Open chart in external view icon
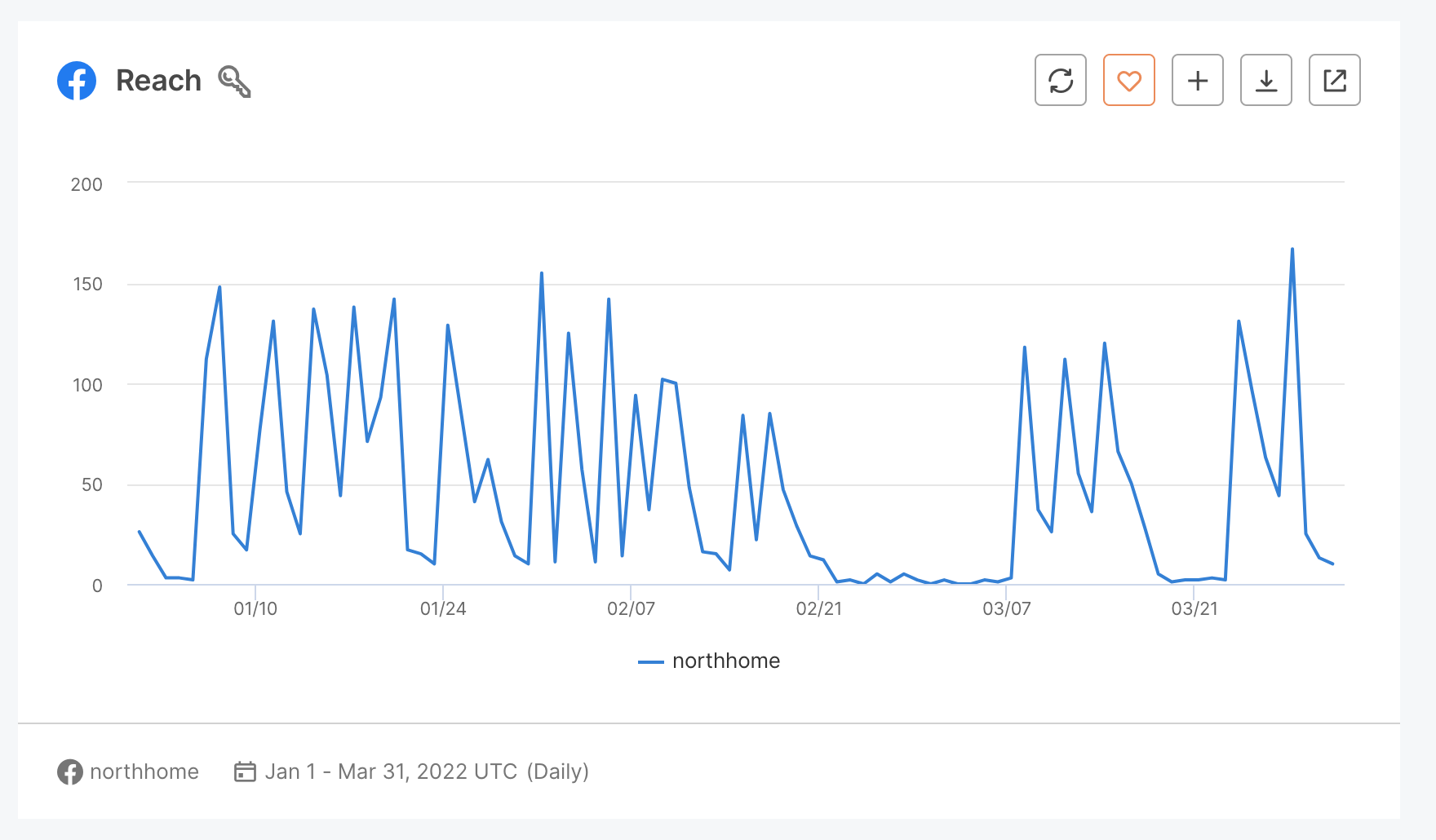 [x=1334, y=80]
